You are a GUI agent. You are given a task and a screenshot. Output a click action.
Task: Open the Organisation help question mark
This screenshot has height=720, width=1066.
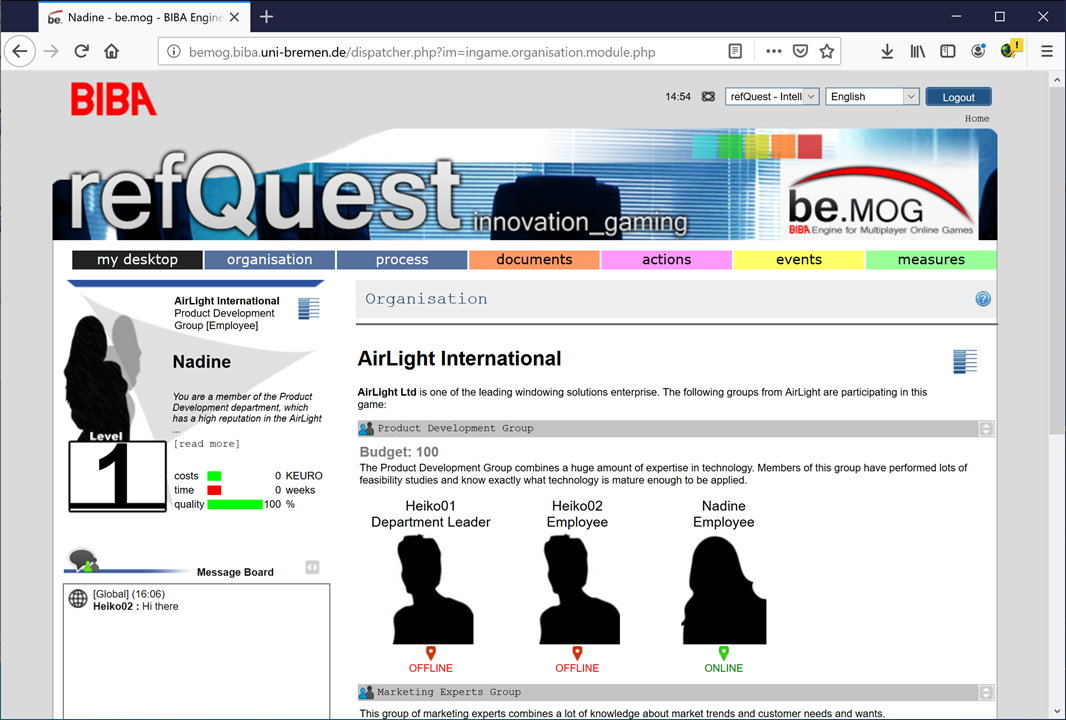pos(983,299)
